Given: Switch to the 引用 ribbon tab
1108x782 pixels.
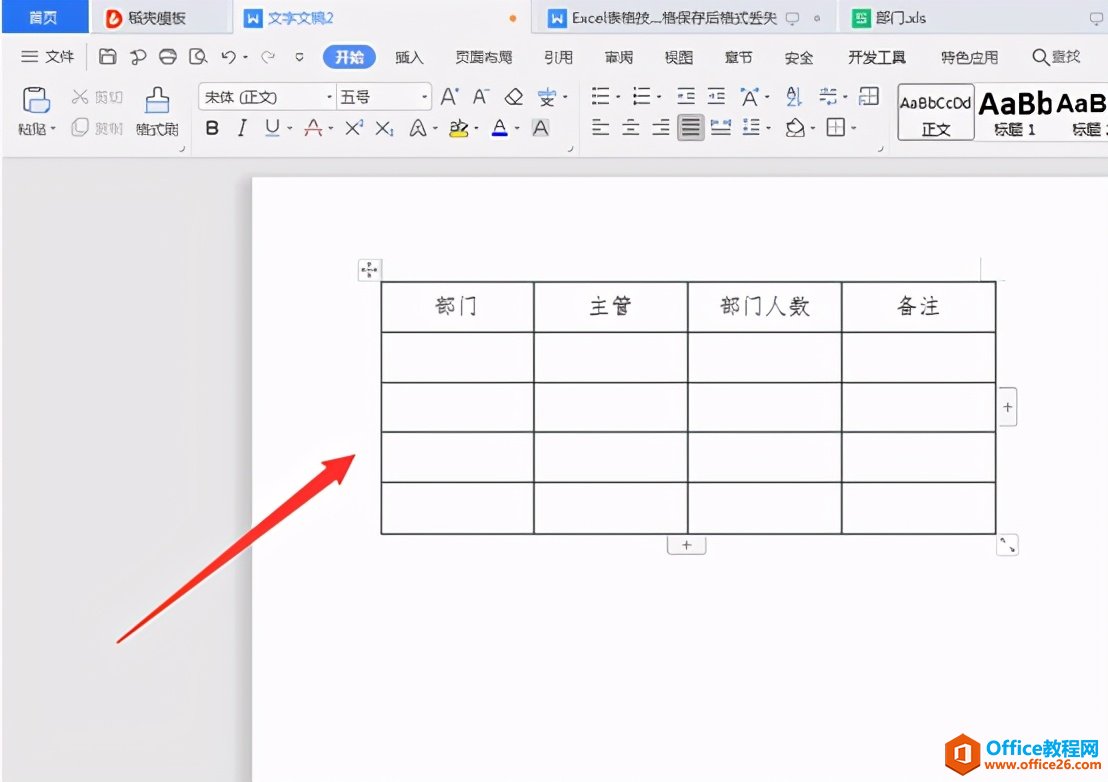Looking at the screenshot, I should click(558, 57).
